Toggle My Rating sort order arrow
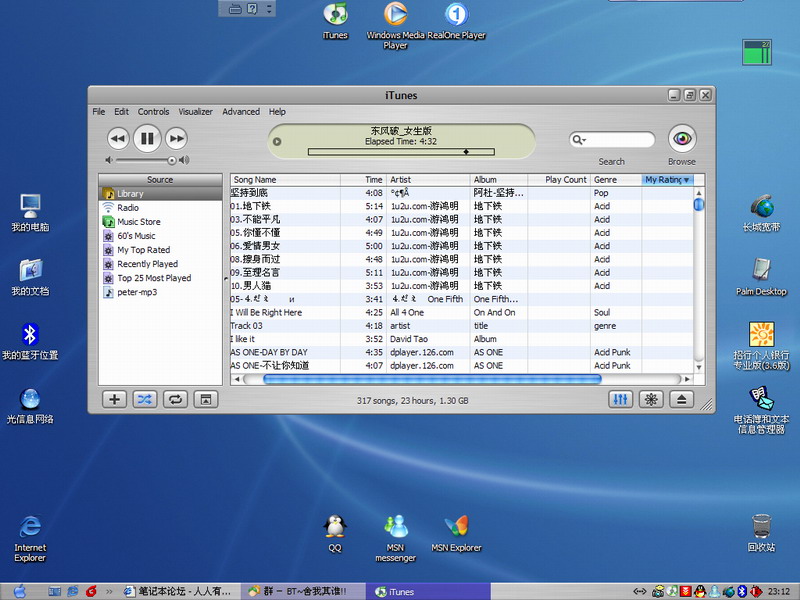The height and width of the screenshot is (600, 800). coord(686,180)
